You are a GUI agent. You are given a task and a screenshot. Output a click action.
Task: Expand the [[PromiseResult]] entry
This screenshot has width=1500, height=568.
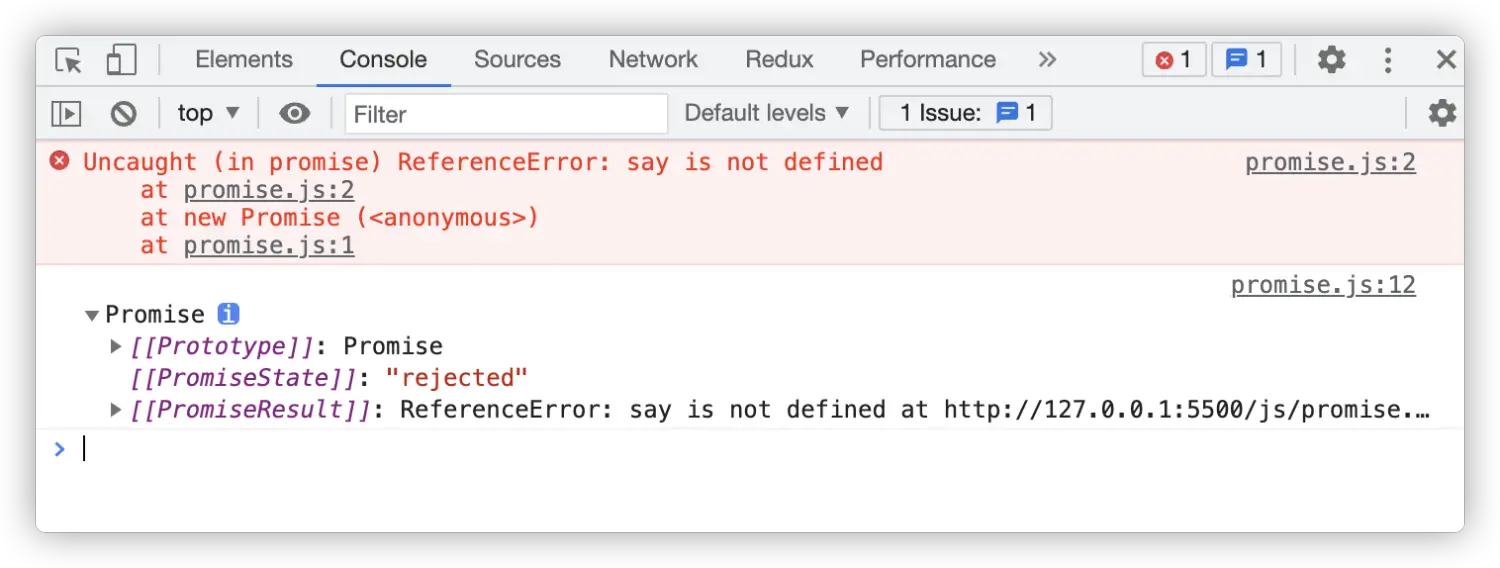point(116,409)
